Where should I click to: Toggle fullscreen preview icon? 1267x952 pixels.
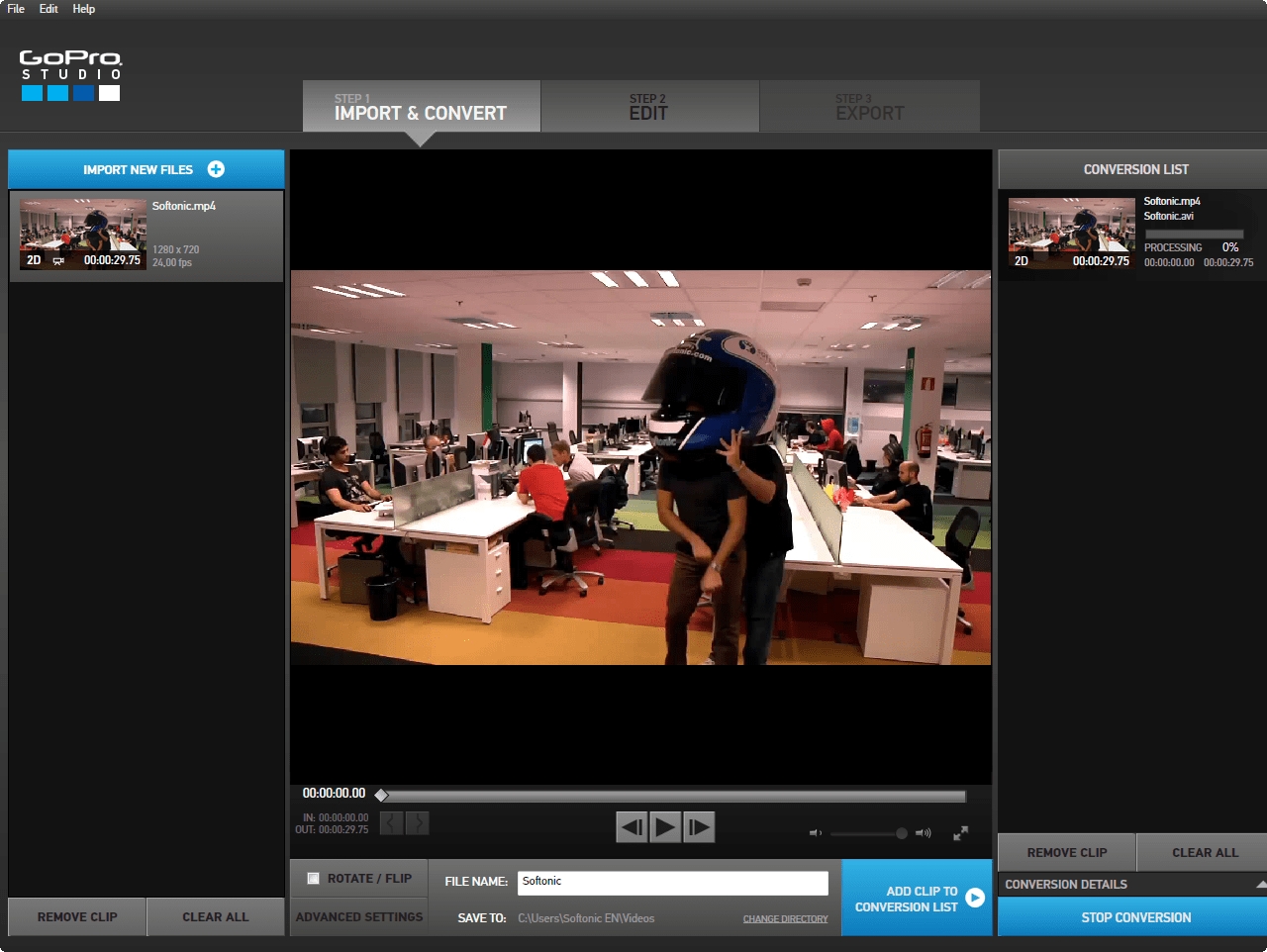point(960,833)
